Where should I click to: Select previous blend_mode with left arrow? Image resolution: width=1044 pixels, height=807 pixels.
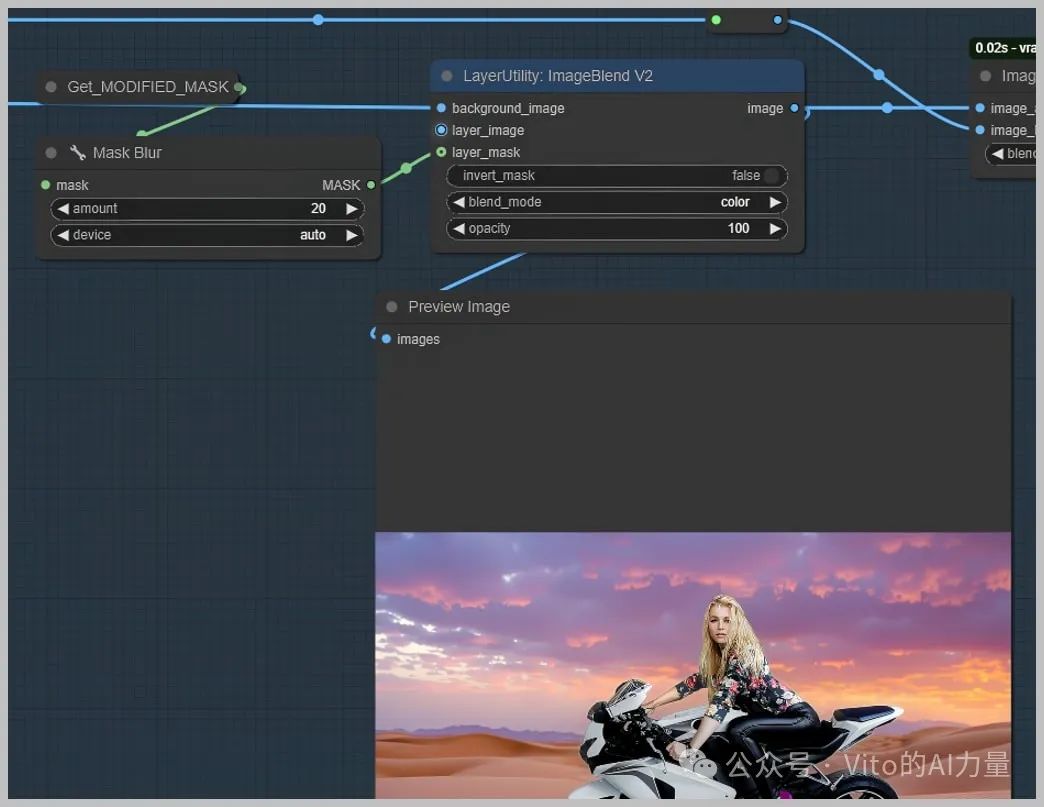tap(459, 202)
